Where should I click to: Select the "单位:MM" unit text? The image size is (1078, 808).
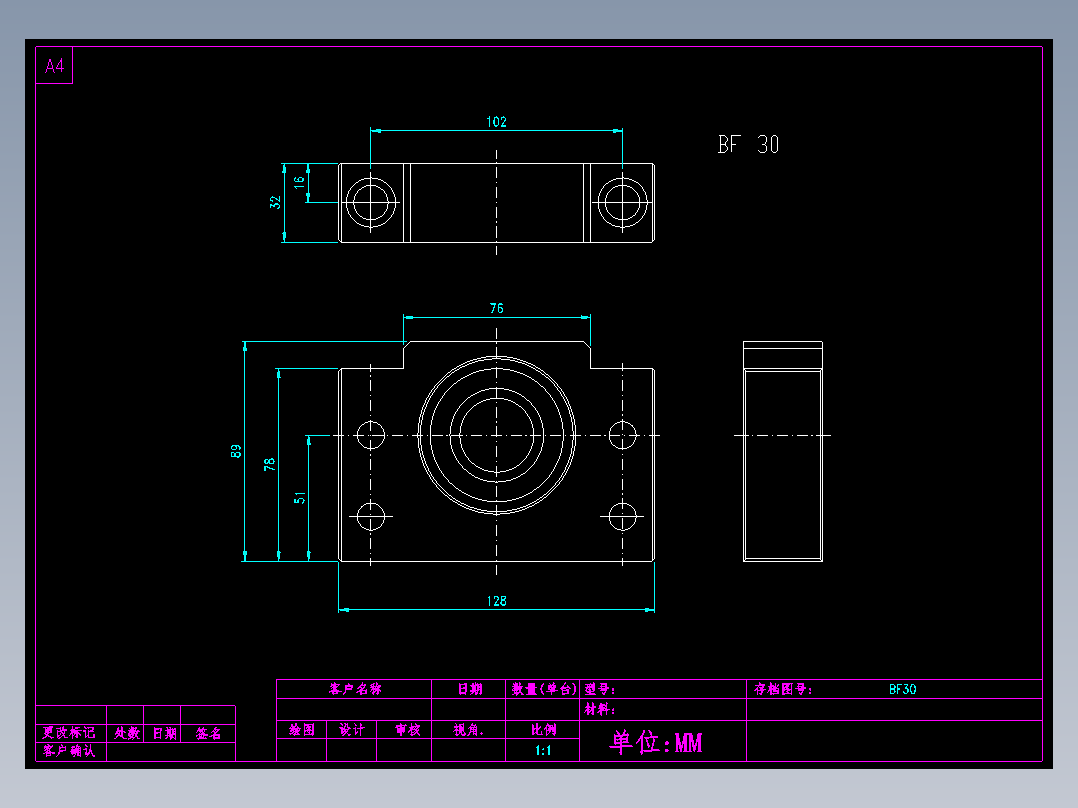656,743
